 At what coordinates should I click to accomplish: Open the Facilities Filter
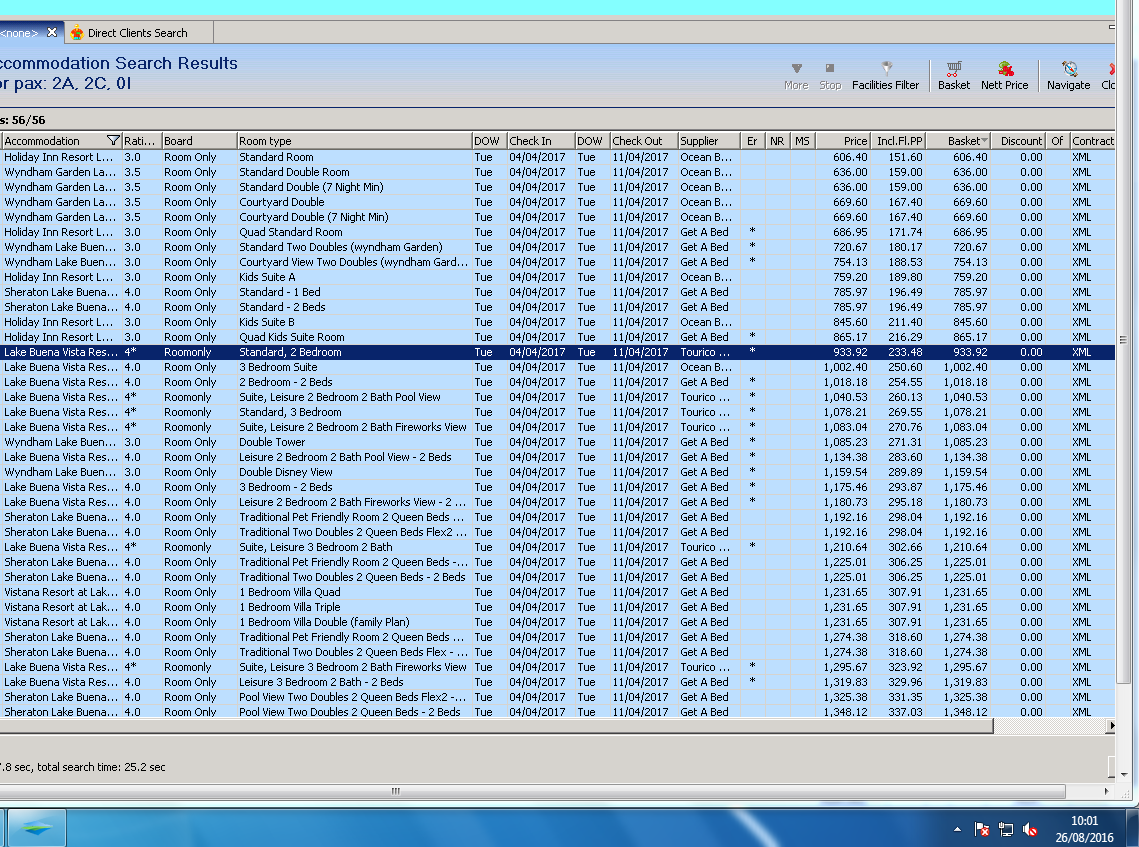(x=885, y=76)
